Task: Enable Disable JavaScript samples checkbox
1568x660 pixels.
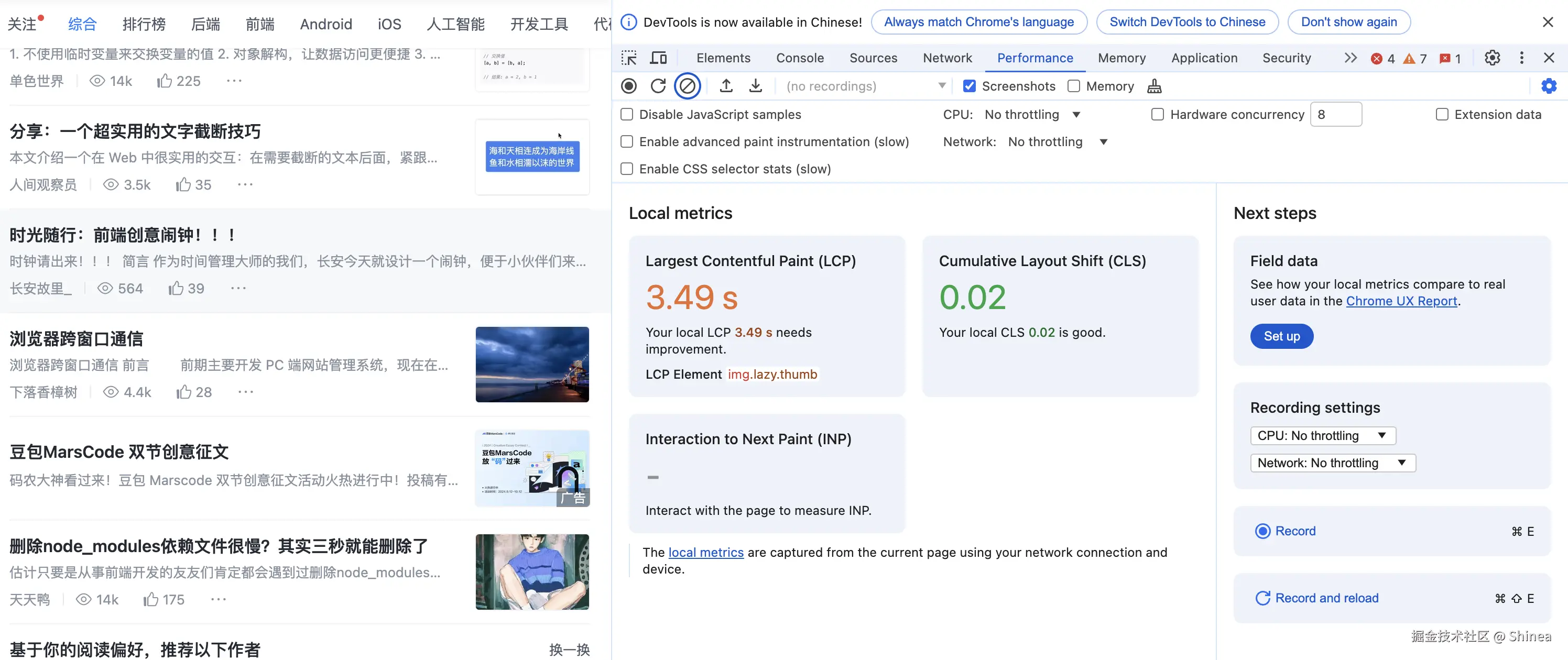Action: click(626, 114)
